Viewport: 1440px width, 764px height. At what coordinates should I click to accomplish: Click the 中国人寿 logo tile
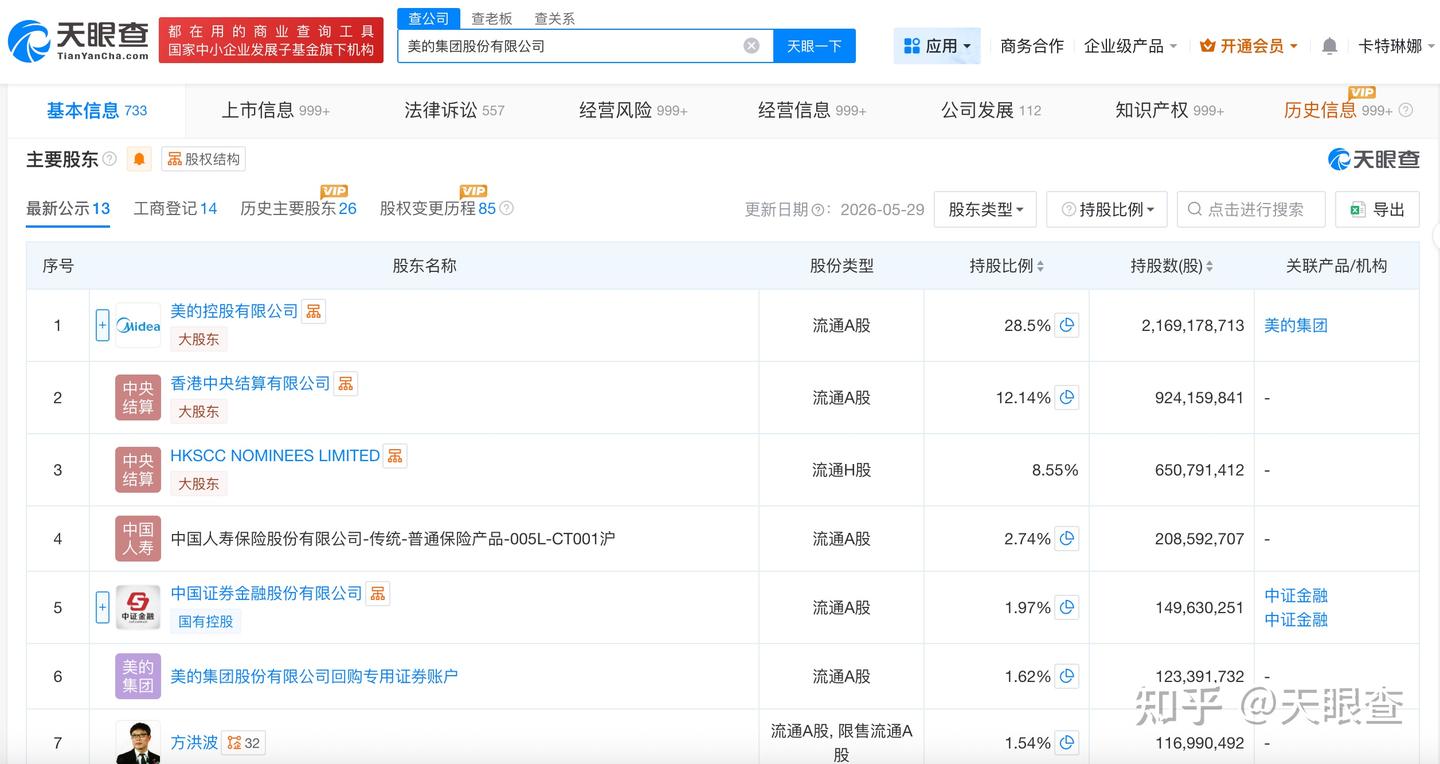(x=138, y=538)
